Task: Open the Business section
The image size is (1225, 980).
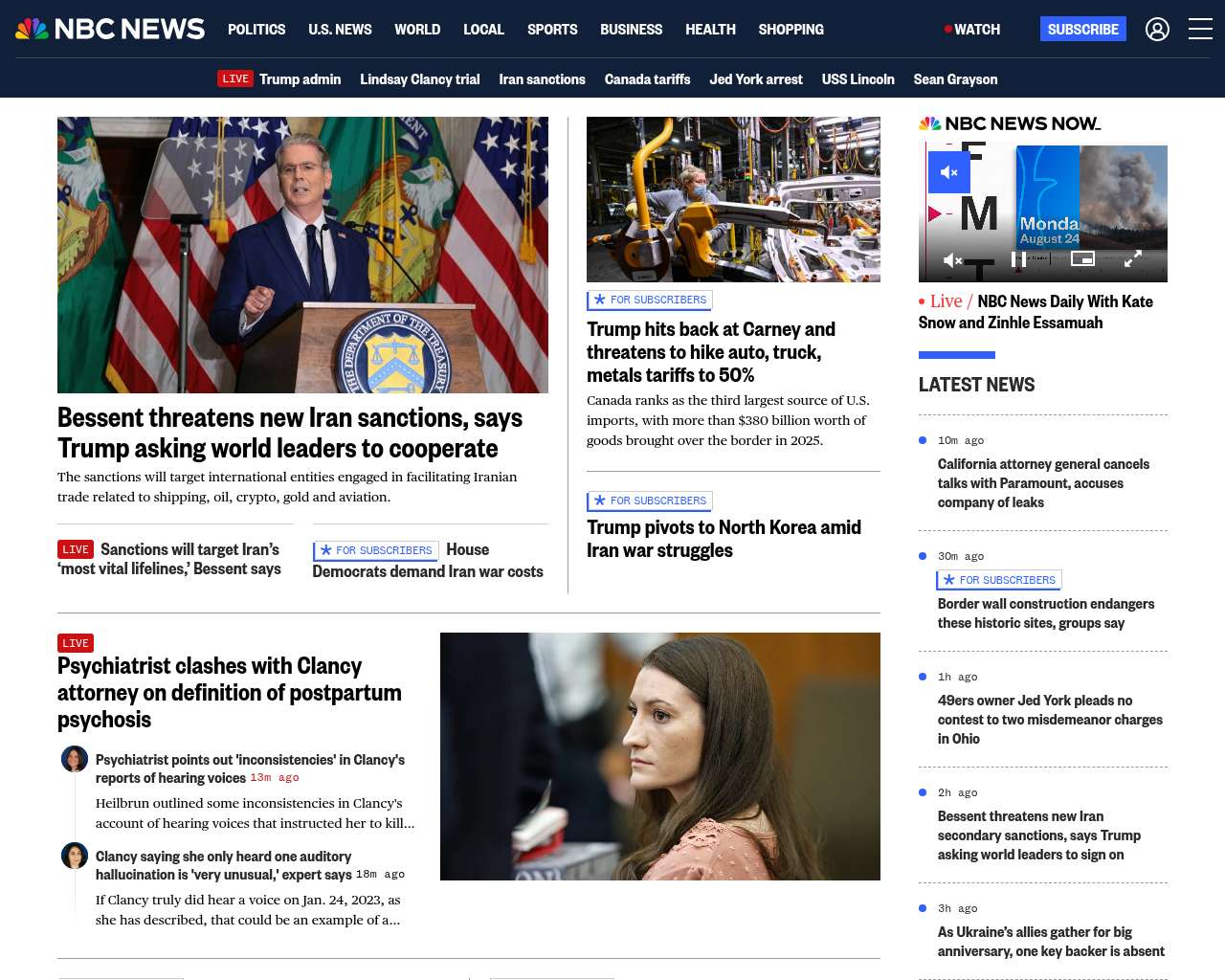Action: coord(631,30)
